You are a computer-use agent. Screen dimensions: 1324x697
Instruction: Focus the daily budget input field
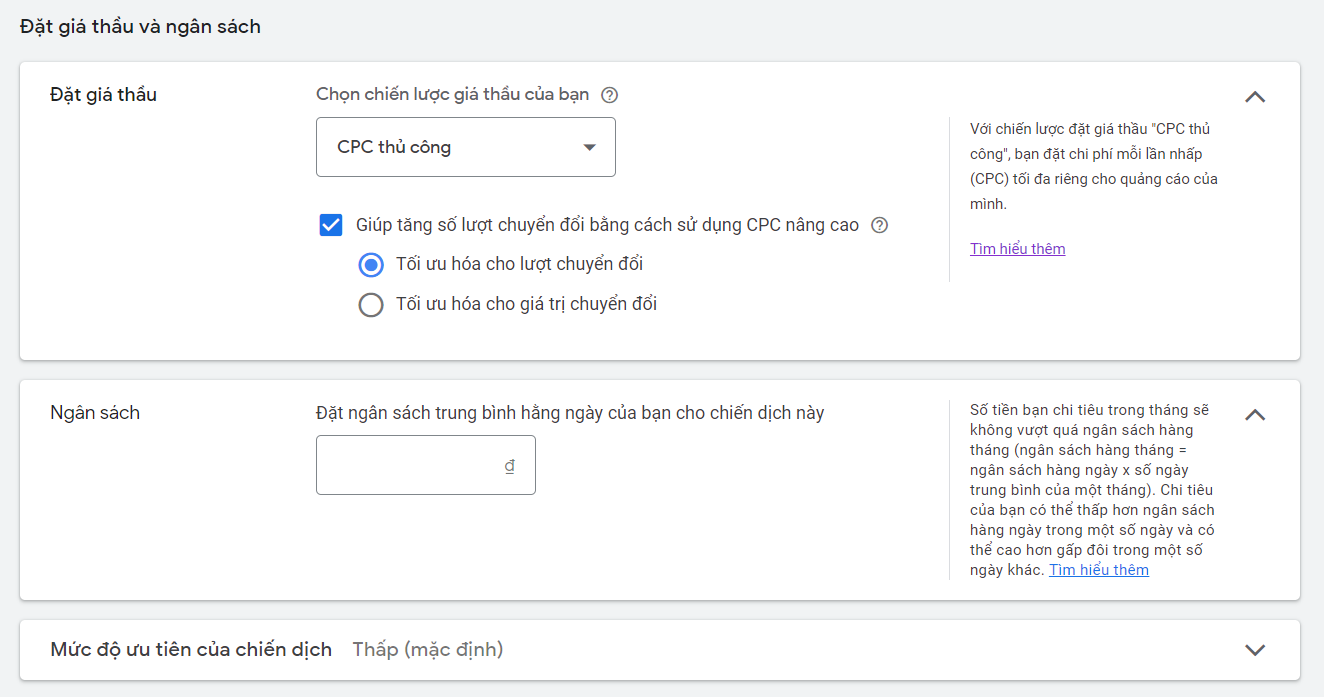[426, 465]
